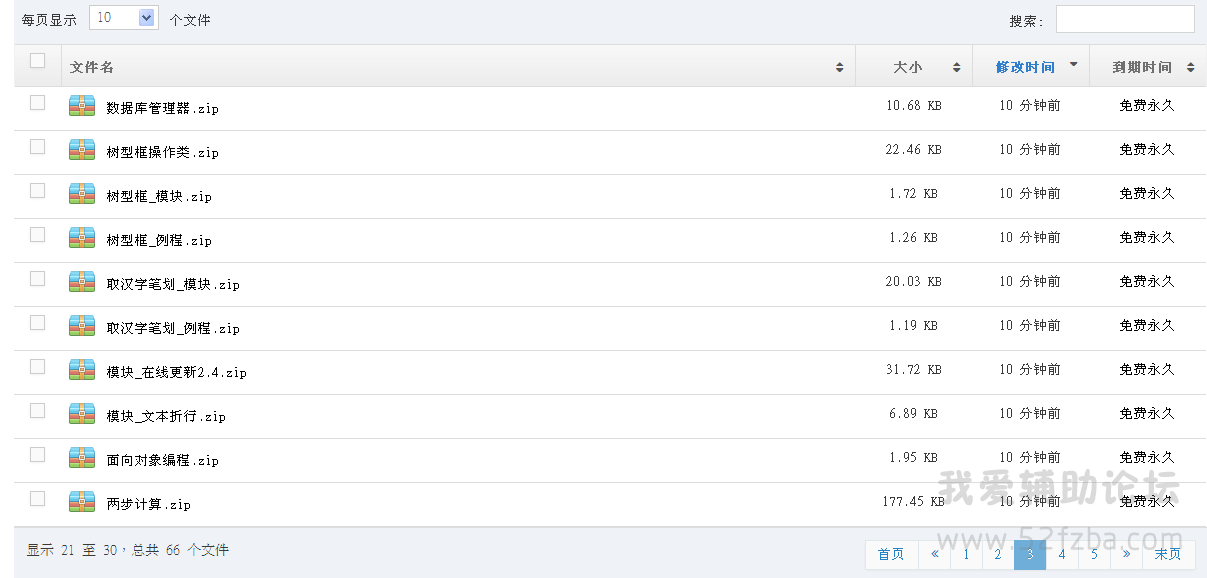Click the zip icon next to 面向对象编程.zip
The height and width of the screenshot is (578, 1207).
(x=82, y=458)
